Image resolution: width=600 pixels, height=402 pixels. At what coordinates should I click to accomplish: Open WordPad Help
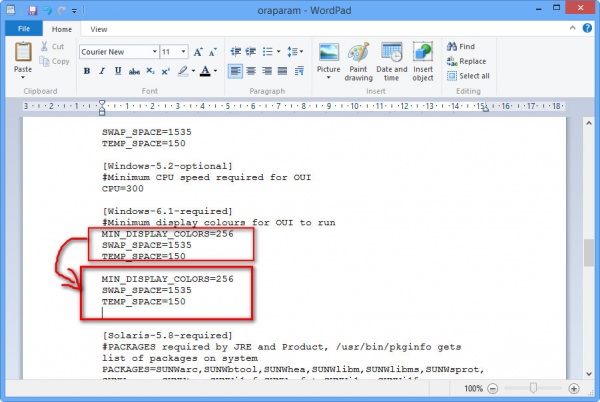pos(587,28)
